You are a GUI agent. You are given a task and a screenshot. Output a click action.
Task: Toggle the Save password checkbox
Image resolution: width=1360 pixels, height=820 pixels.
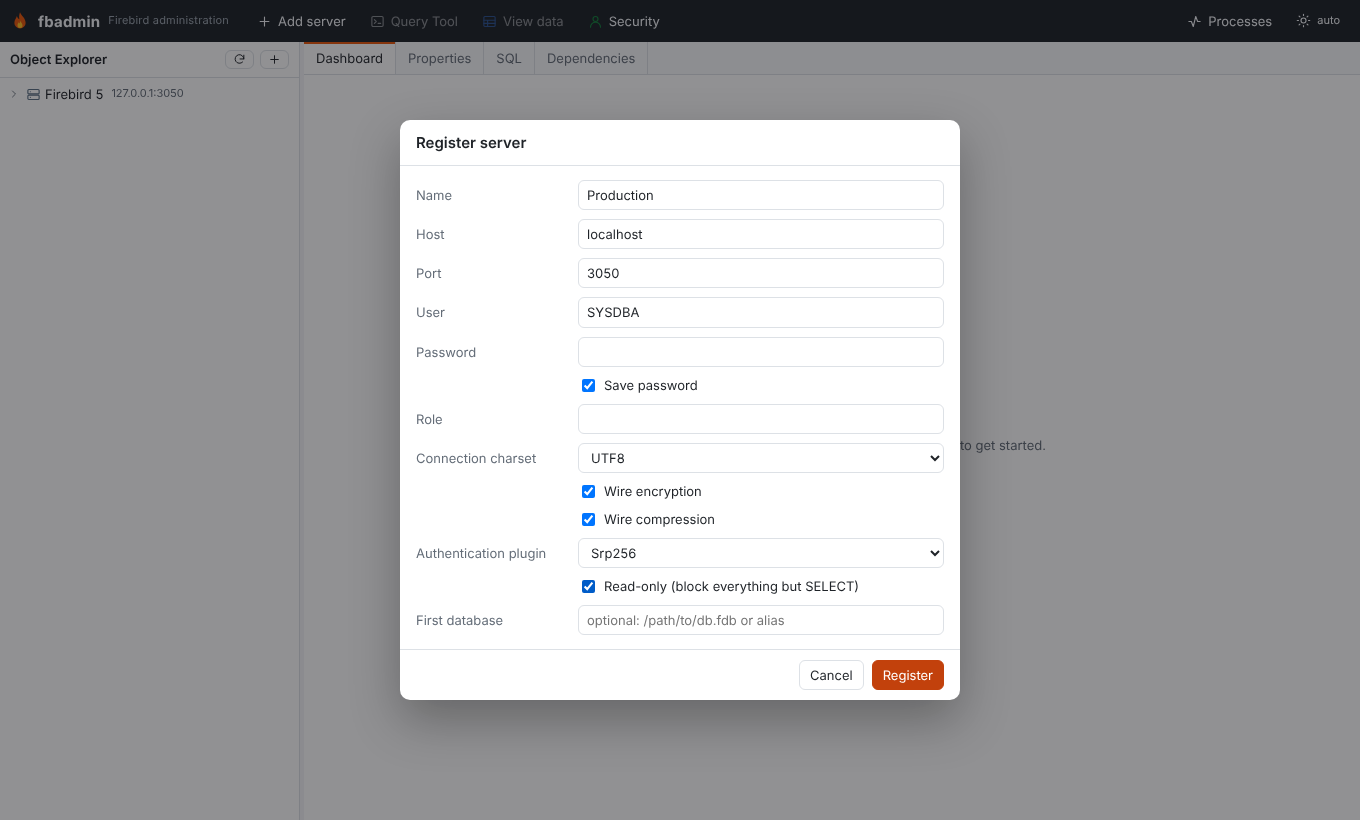[589, 385]
